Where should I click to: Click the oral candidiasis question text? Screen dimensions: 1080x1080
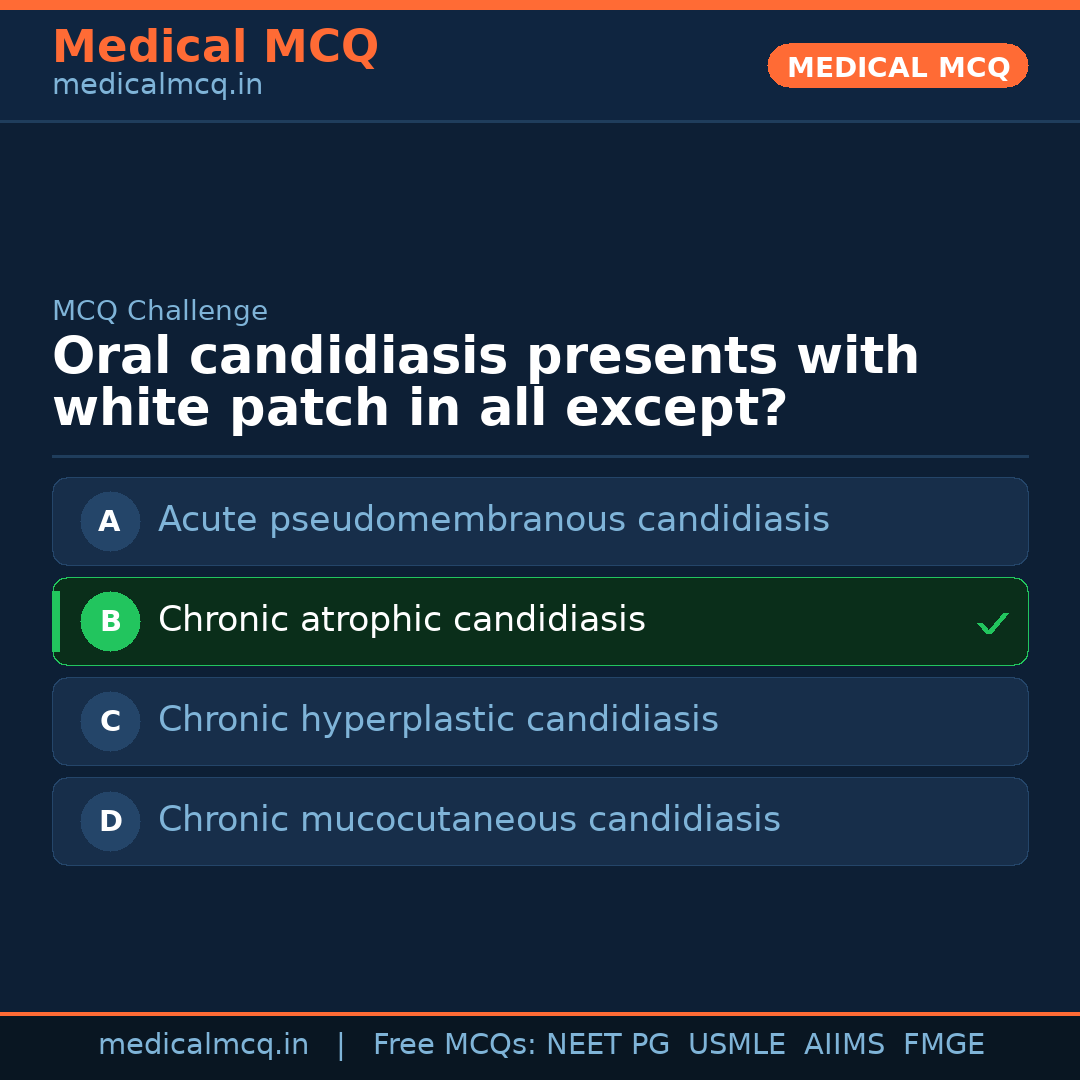[x=485, y=383]
